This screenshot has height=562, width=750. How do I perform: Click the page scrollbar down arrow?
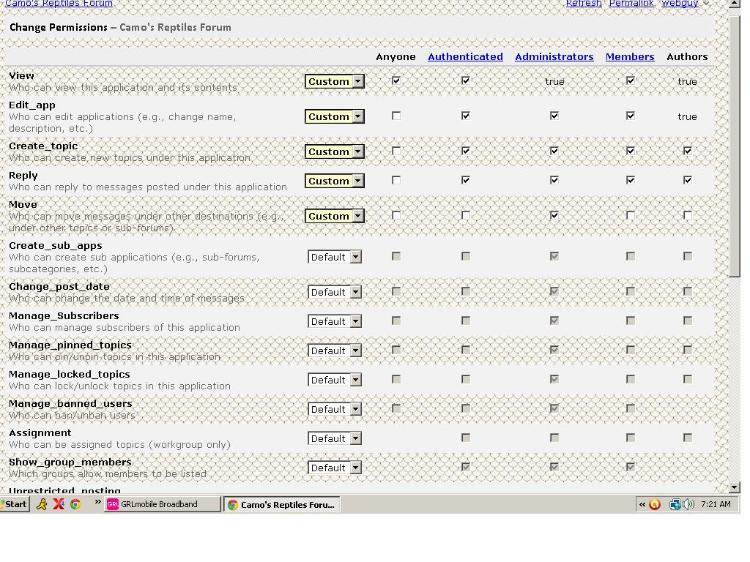[735, 487]
